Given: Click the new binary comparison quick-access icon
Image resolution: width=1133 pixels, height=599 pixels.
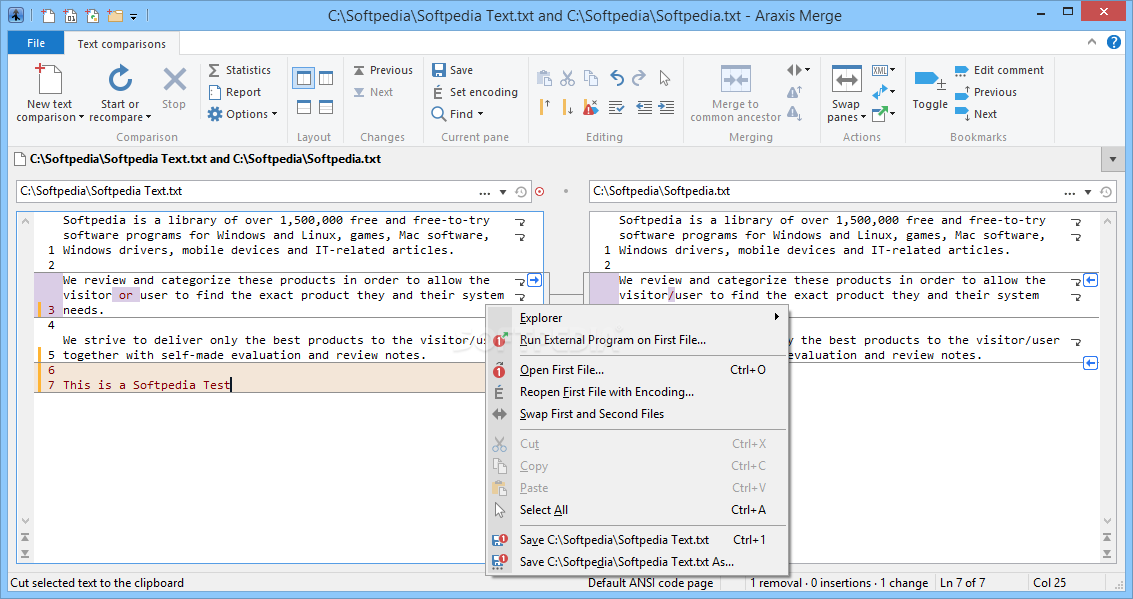Looking at the screenshot, I should tap(70, 15).
